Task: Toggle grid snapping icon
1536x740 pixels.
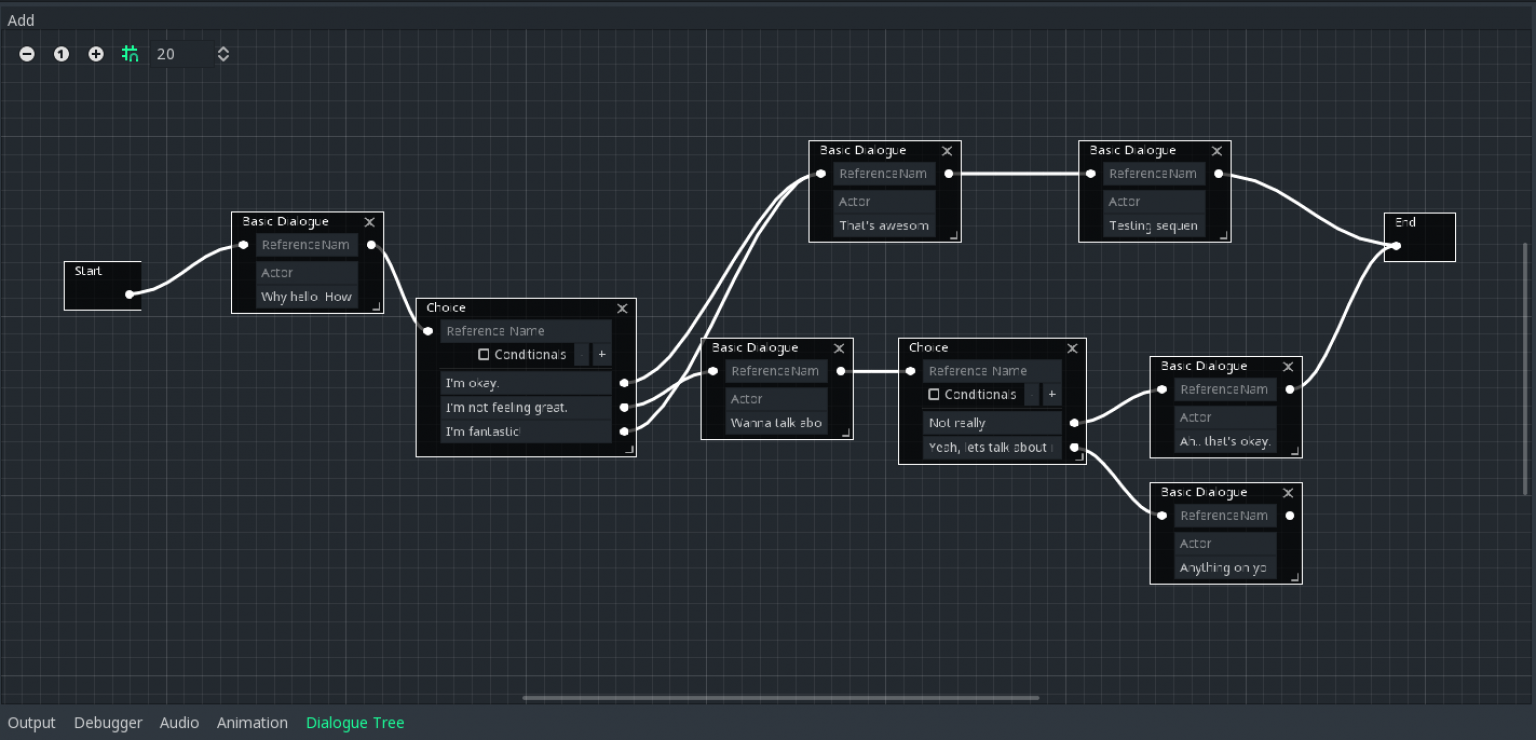Action: coord(130,54)
